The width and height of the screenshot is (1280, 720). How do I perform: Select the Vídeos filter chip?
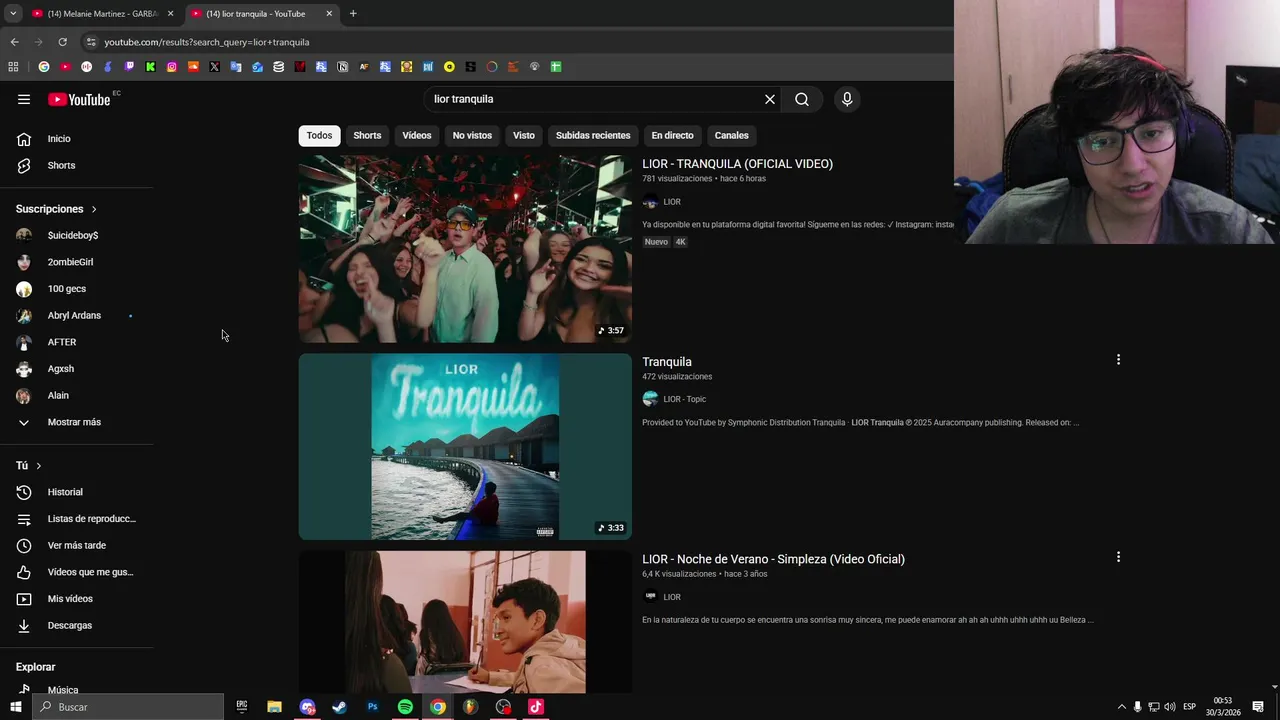point(417,135)
